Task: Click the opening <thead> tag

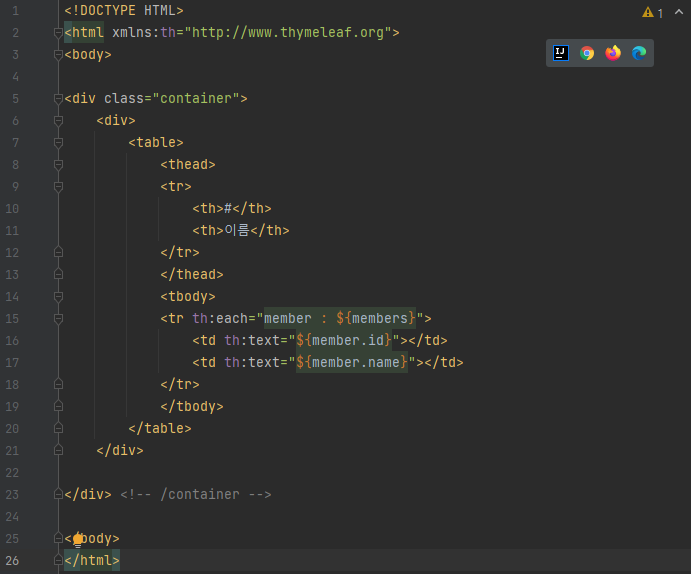Action: pos(188,165)
